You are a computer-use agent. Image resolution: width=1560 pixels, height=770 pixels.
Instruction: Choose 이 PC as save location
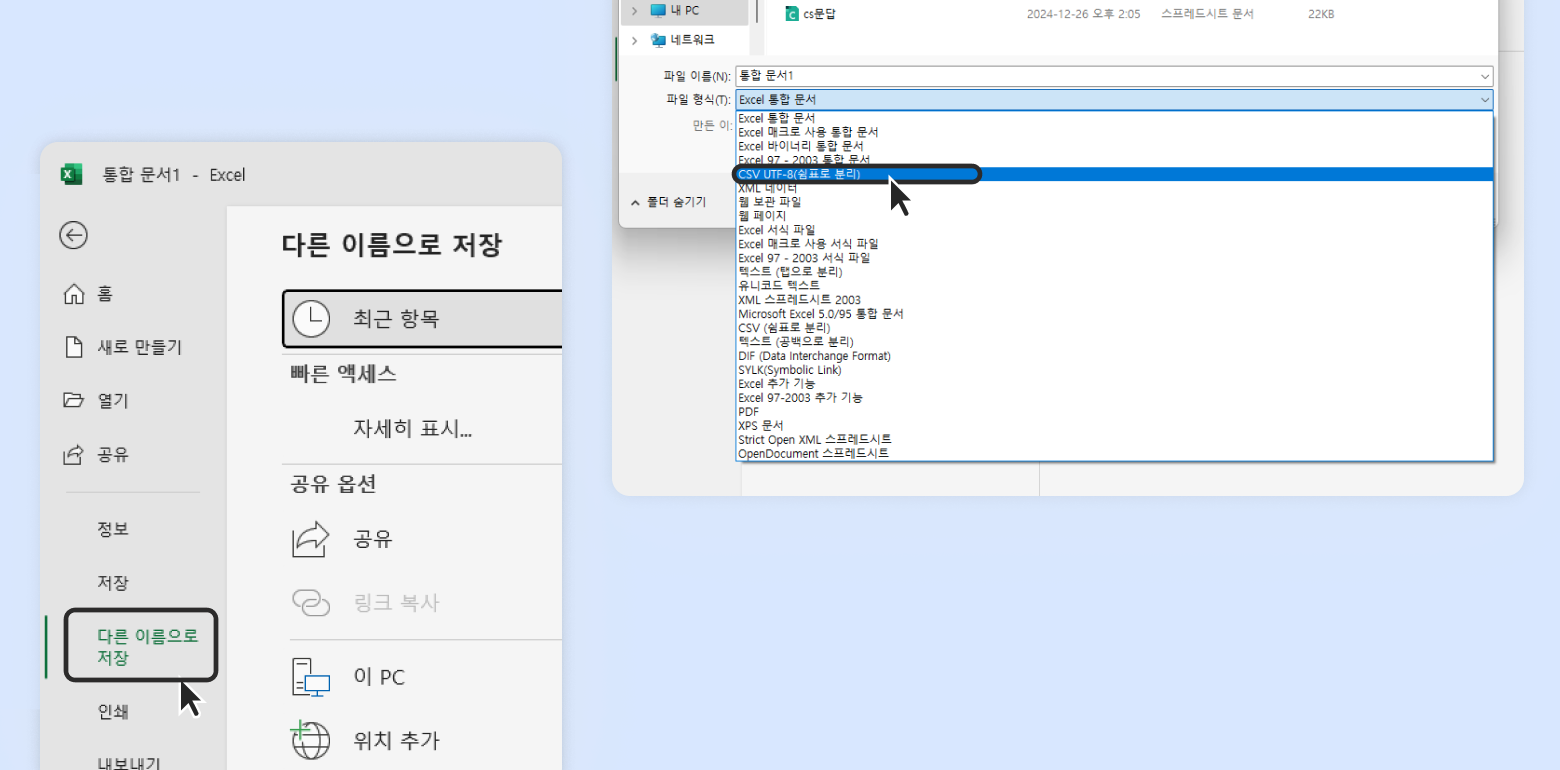[349, 677]
